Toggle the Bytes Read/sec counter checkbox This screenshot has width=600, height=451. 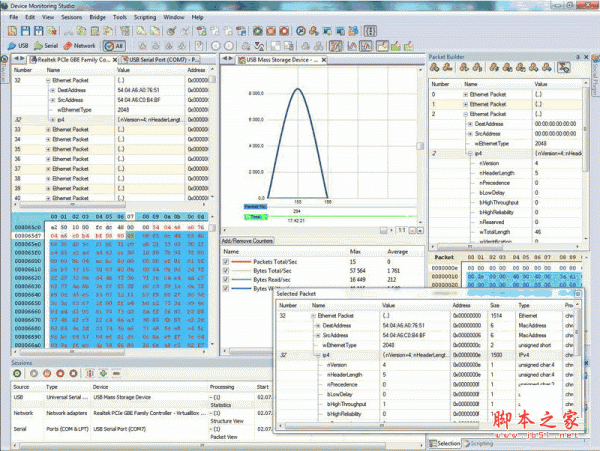coord(225,280)
